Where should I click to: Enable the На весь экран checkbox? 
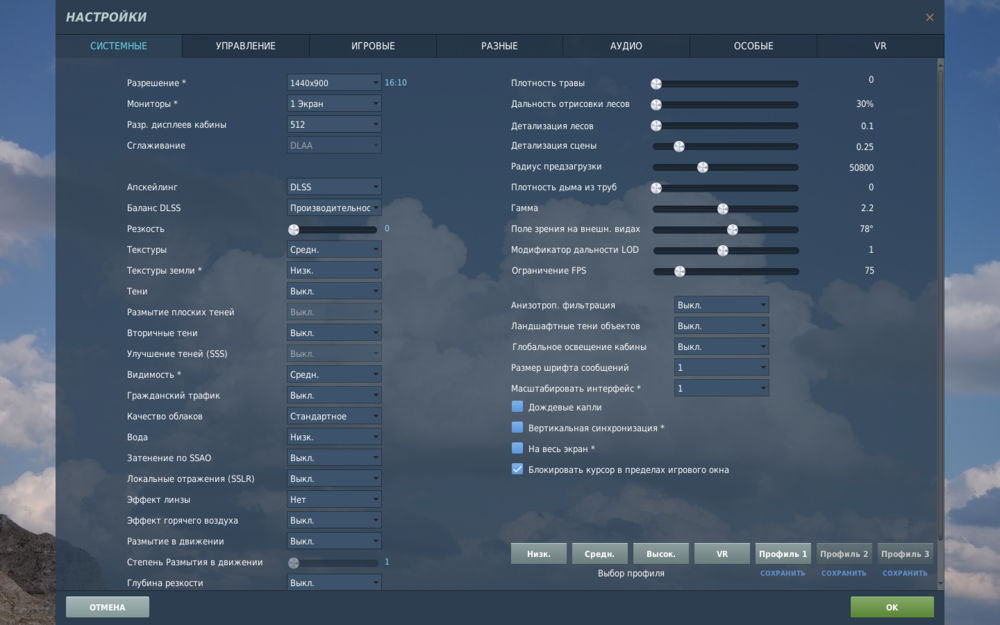517,448
